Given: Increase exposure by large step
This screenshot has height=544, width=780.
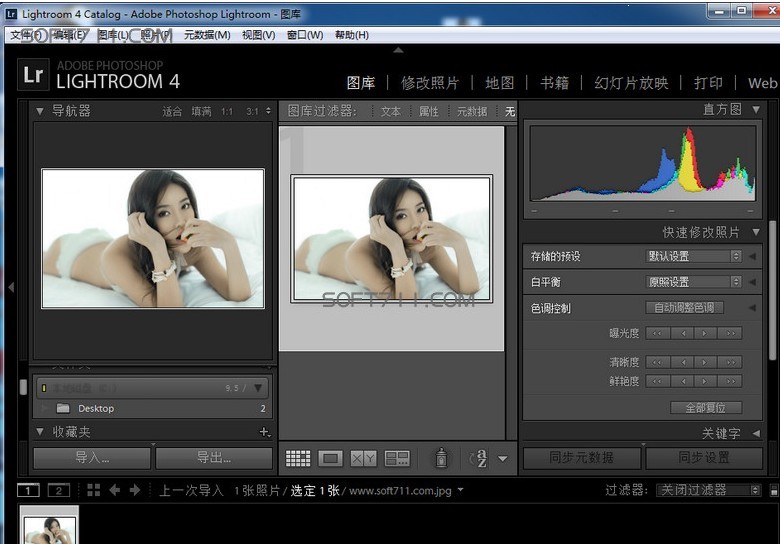Looking at the screenshot, I should pos(730,333).
